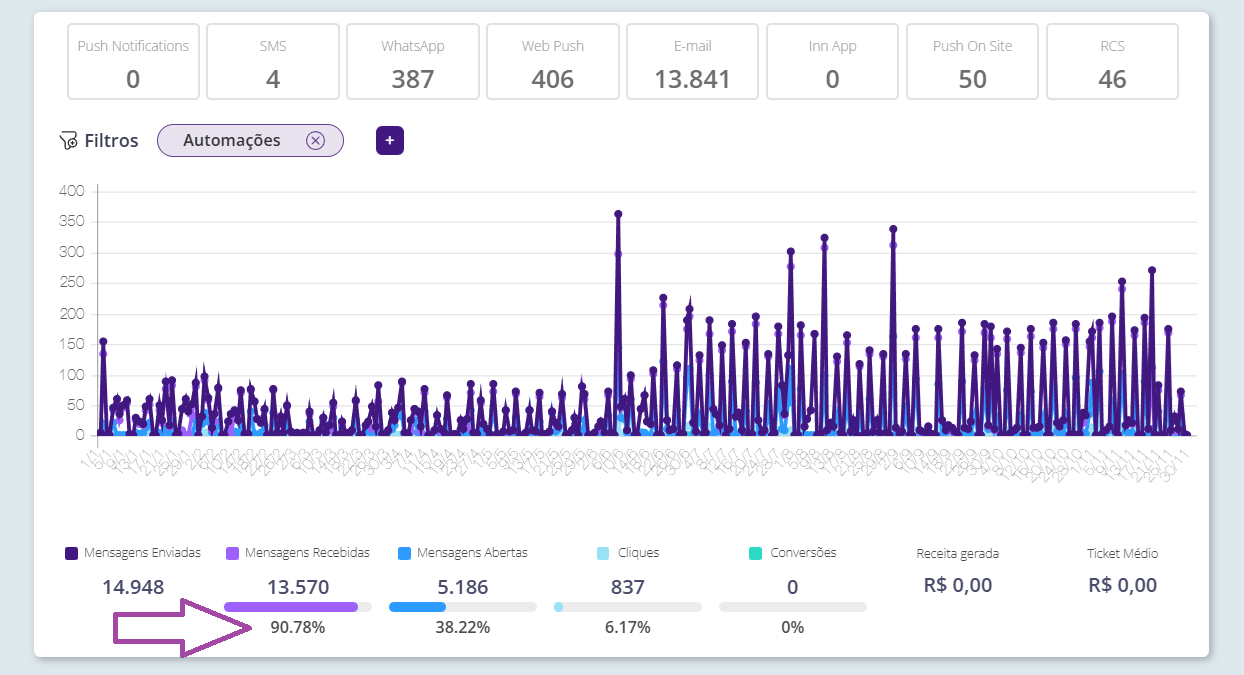1244x675 pixels.
Task: Toggle the Cliques legend swatch
Action: (603, 553)
